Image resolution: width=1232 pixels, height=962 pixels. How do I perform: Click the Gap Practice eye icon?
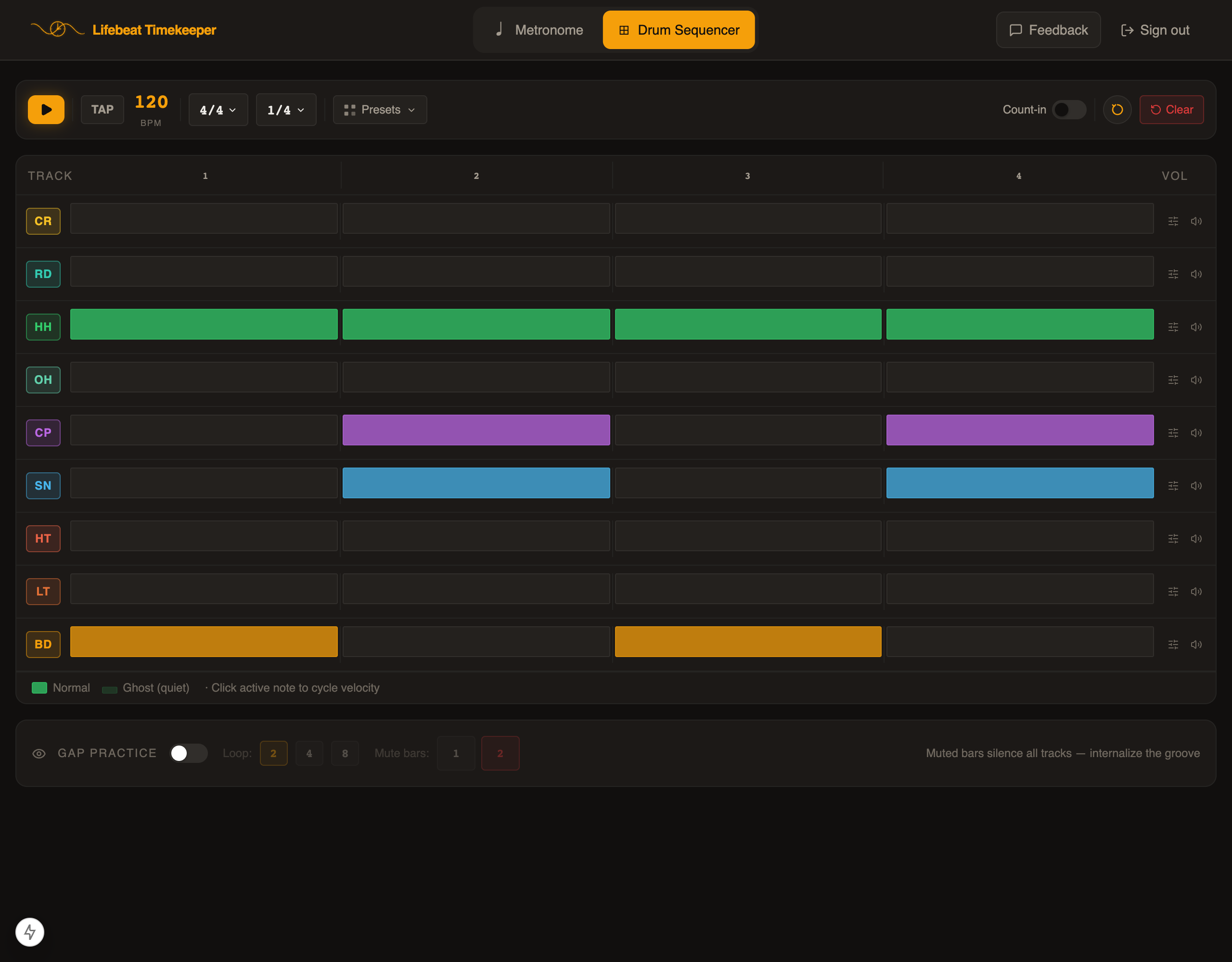click(39, 753)
